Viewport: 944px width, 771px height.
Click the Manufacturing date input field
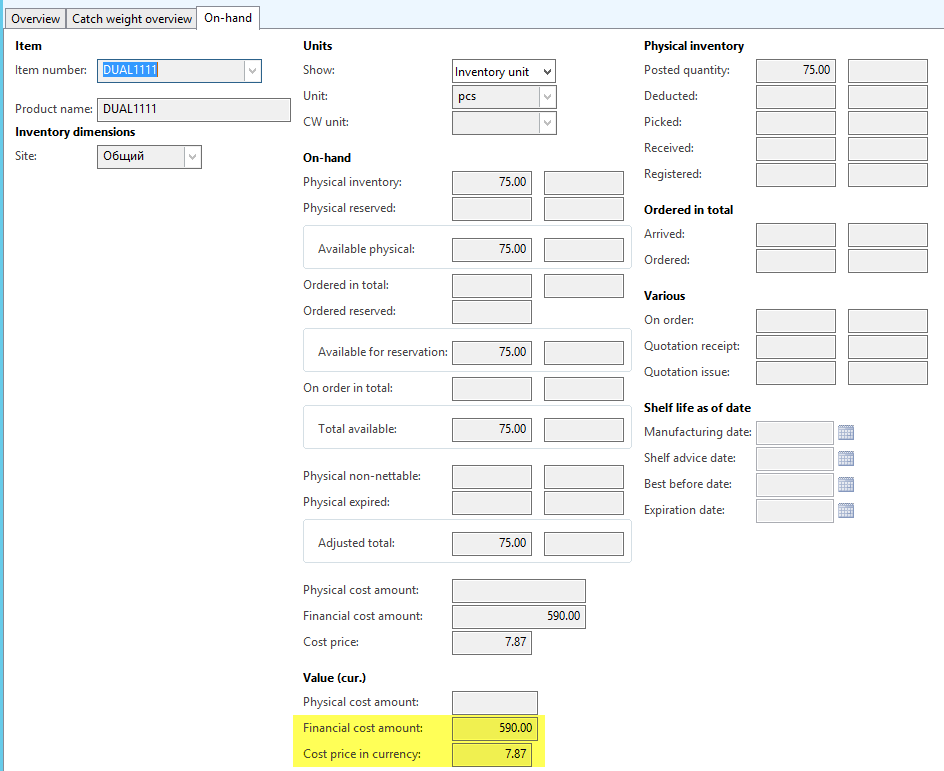[x=794, y=433]
